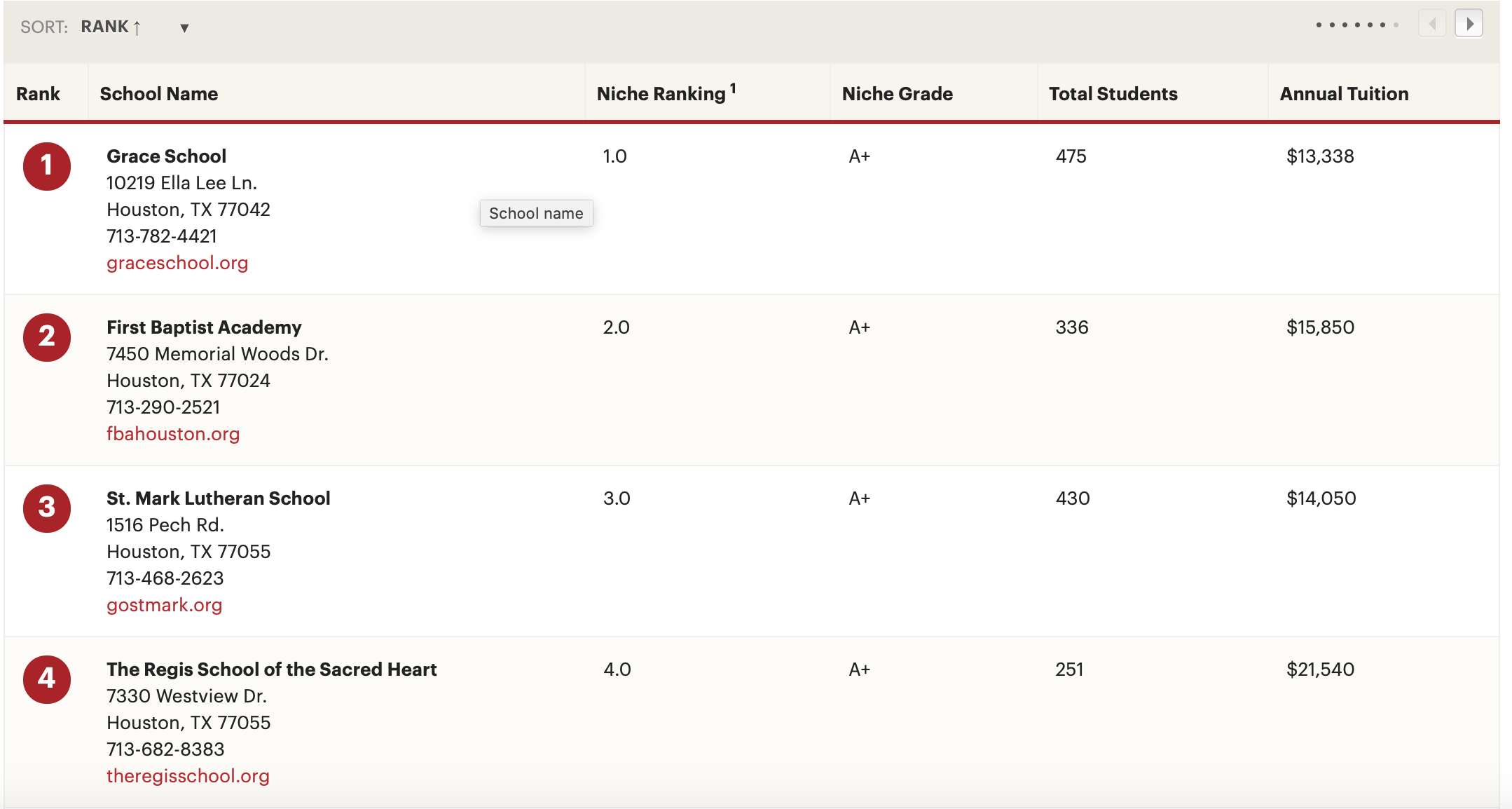Screen dimensions: 1512x809
Task: Select the 713-290-2521 phone number
Action: (x=163, y=407)
